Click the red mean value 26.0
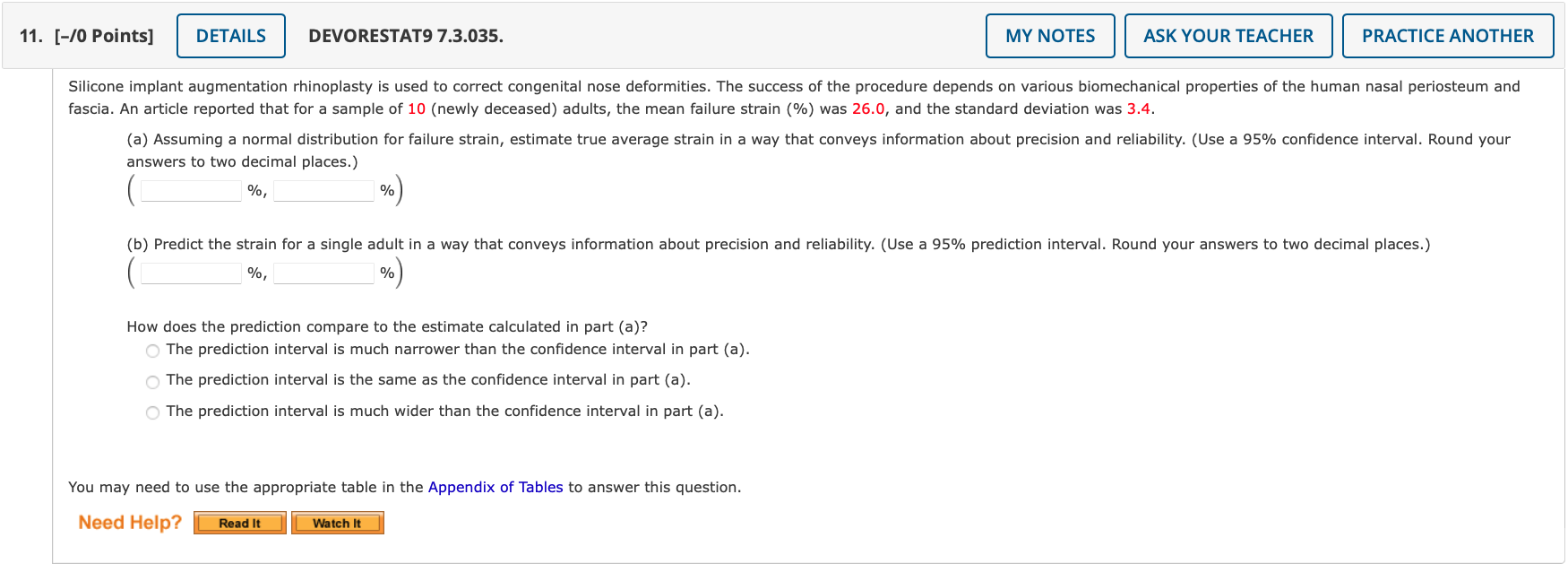This screenshot has height=581, width=1568. 867,108
